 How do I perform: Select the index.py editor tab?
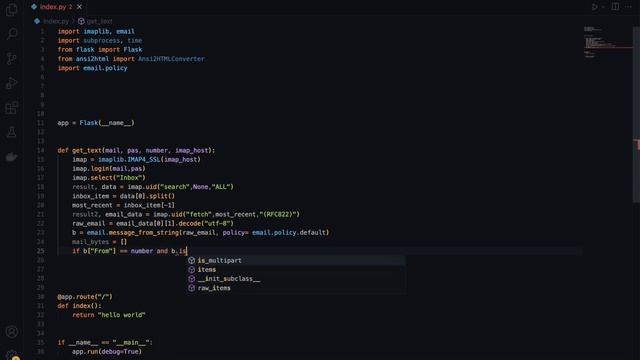56,7
